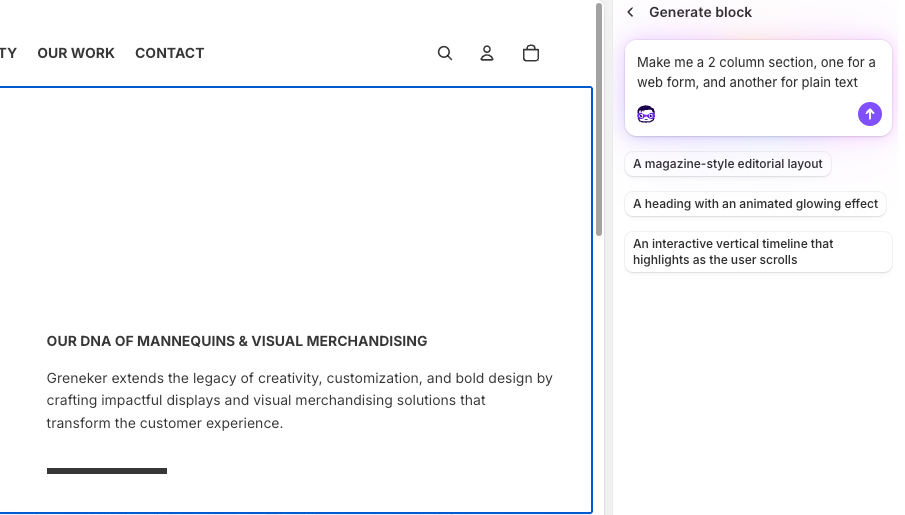The height and width of the screenshot is (515, 905).
Task: Click the glasses-face assistant icon
Action: pos(646,114)
